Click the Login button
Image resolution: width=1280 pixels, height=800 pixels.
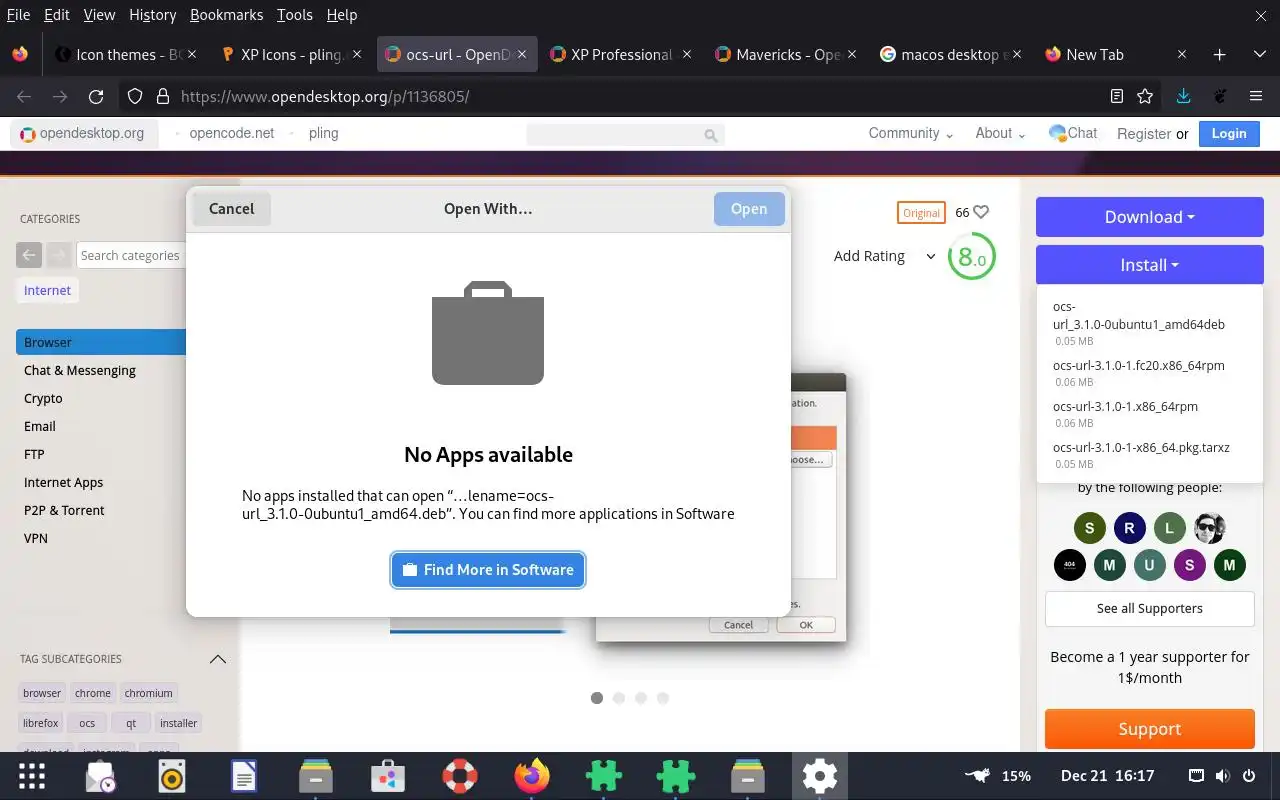click(1229, 133)
